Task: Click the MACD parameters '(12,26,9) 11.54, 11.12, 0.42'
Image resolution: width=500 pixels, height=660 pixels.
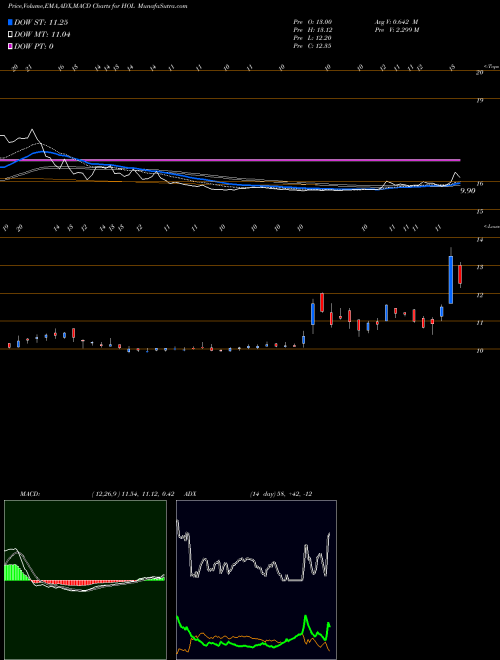Action: tap(133, 494)
